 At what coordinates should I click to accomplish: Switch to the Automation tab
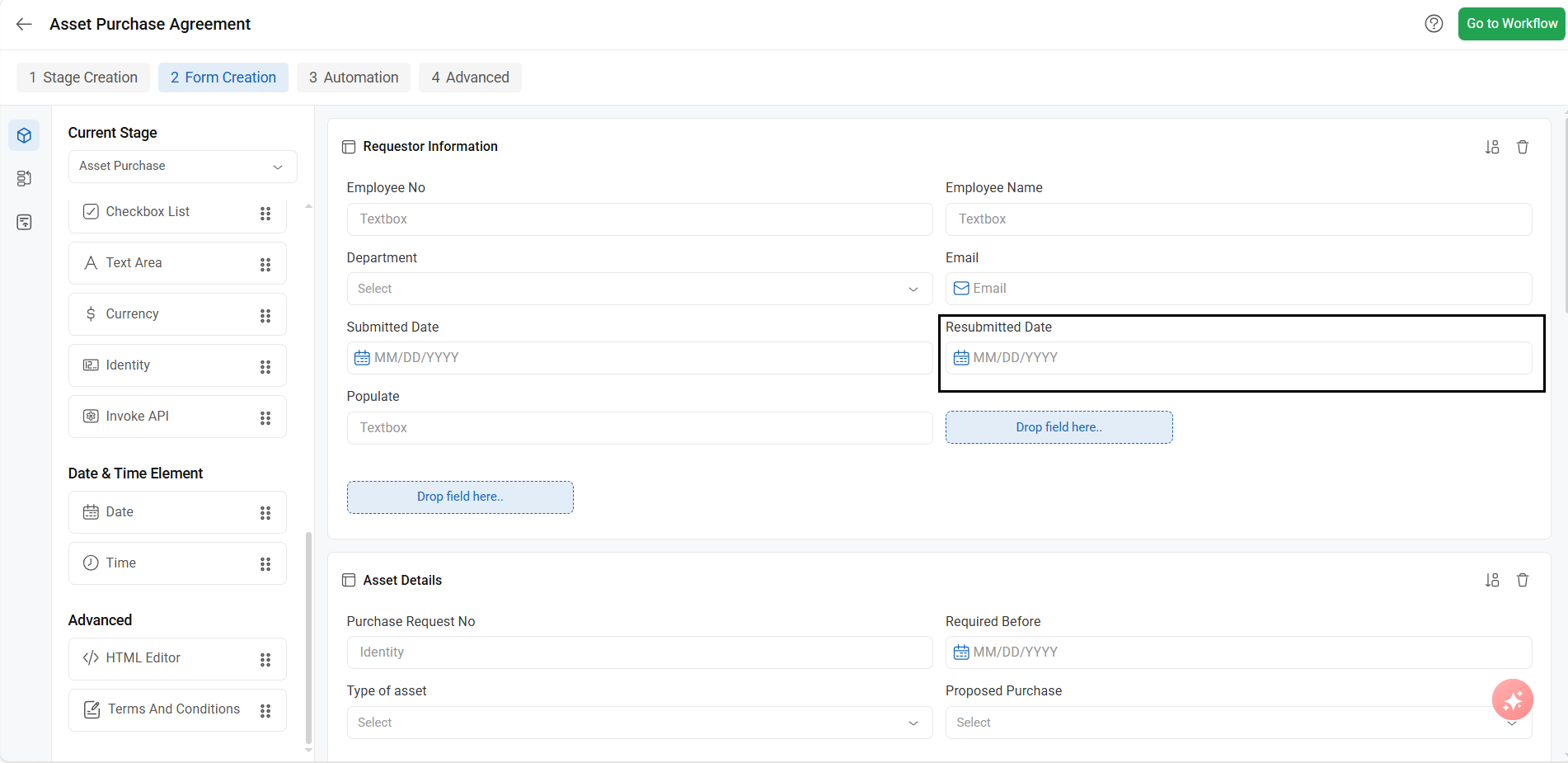click(x=354, y=78)
